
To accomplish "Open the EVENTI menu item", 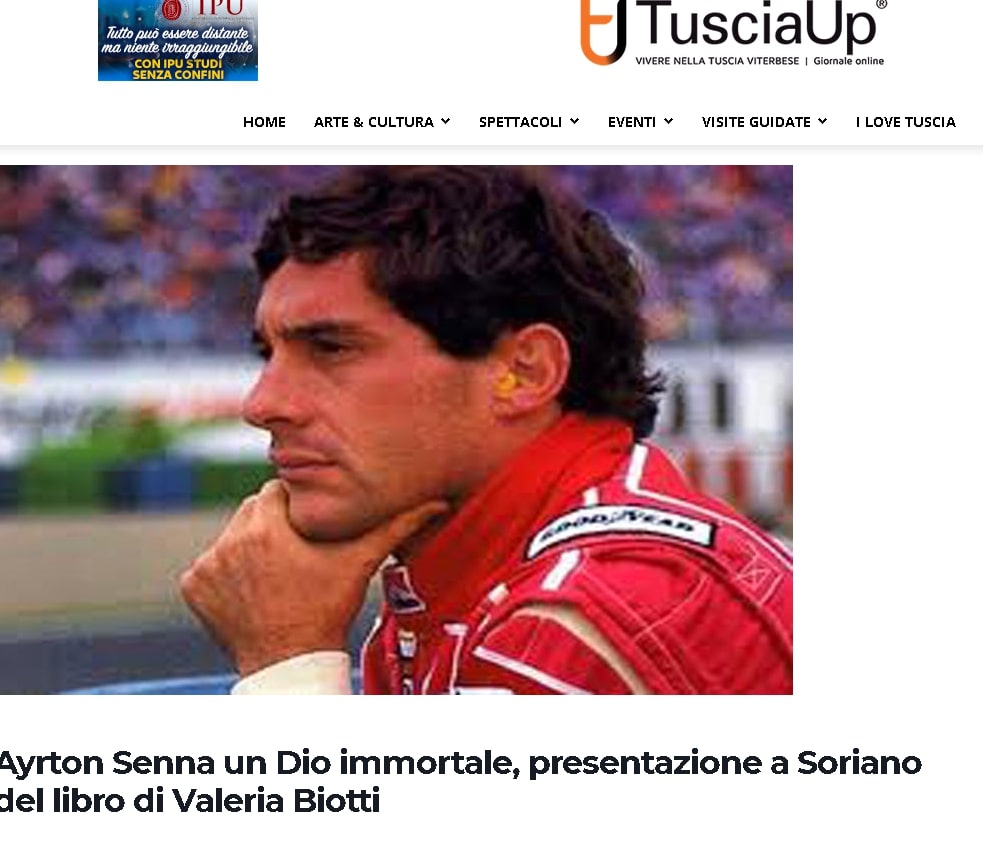I will point(631,122).
